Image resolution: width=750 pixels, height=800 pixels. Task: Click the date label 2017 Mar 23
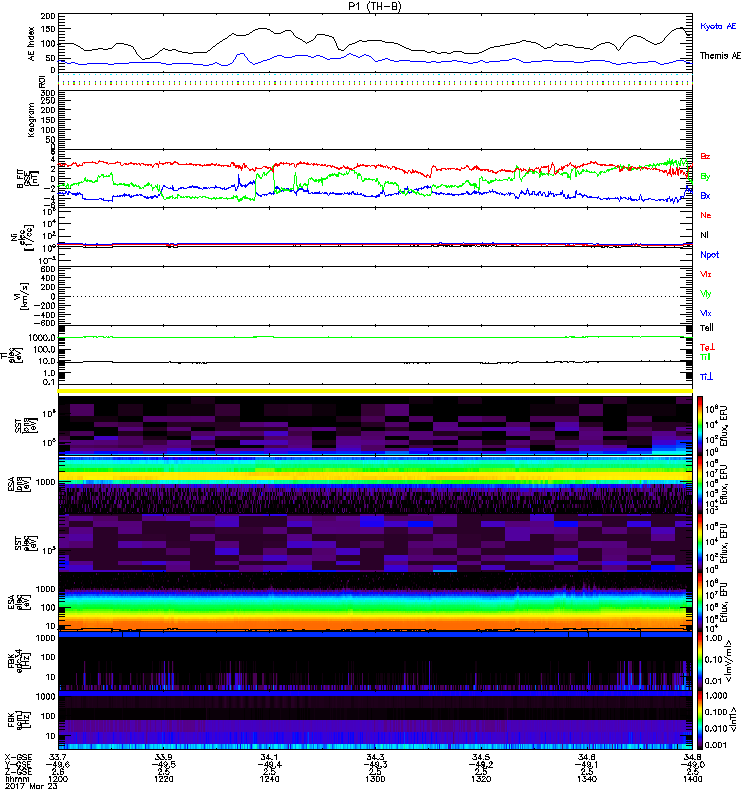31,786
